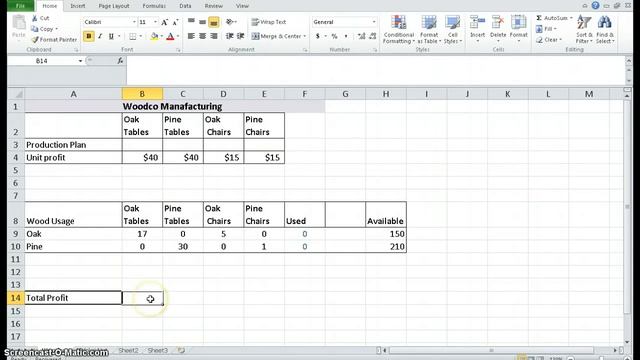Click the Insert cells icon
Image resolution: width=640 pixels, height=360 pixels.
(x=477, y=22)
